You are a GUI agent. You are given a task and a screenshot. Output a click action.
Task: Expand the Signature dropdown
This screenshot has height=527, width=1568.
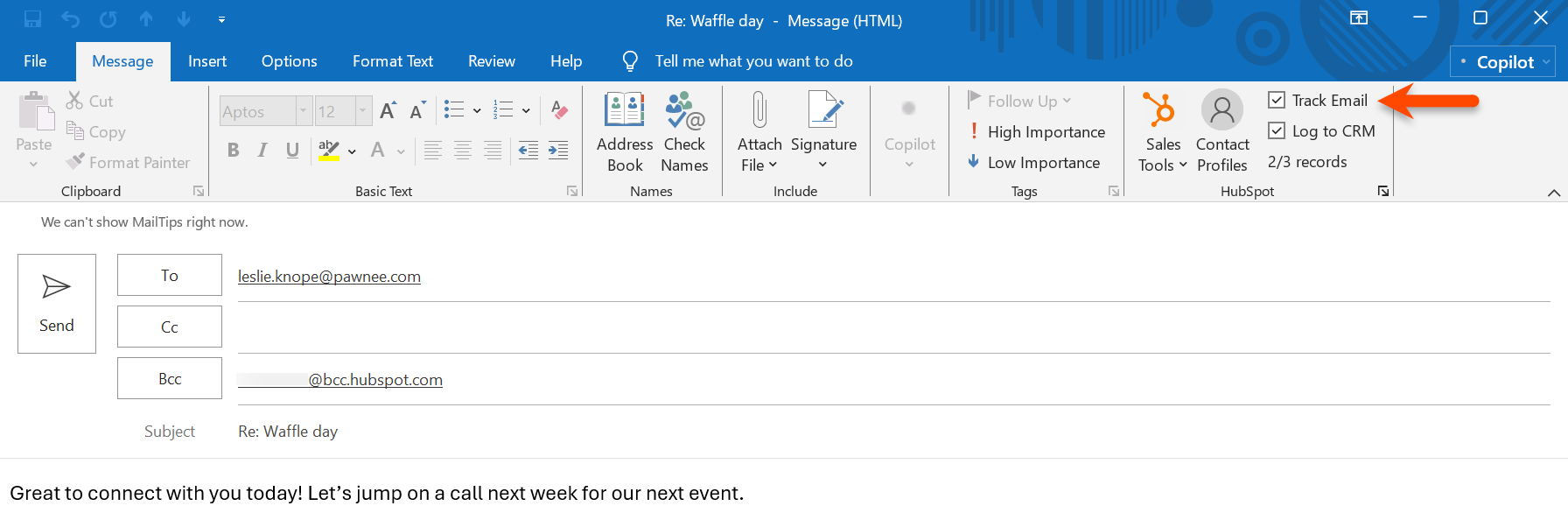pos(822,165)
